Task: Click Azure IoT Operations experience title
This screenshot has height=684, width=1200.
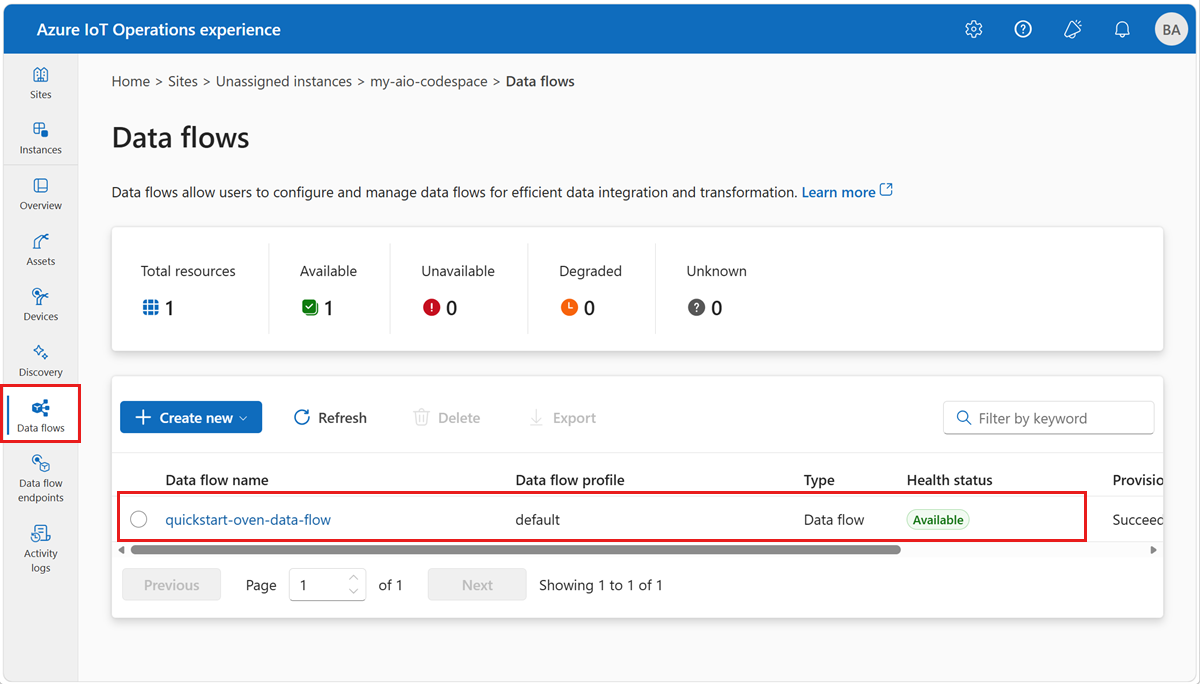Action: pos(159,30)
